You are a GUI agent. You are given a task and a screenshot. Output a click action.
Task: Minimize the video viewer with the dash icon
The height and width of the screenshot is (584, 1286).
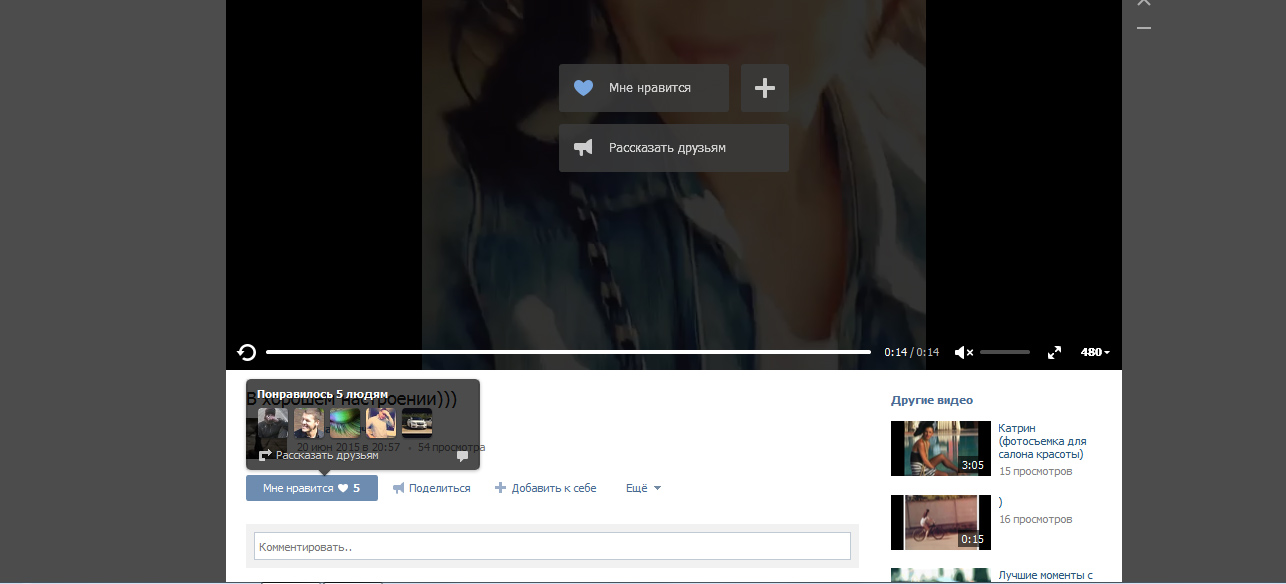(1144, 28)
